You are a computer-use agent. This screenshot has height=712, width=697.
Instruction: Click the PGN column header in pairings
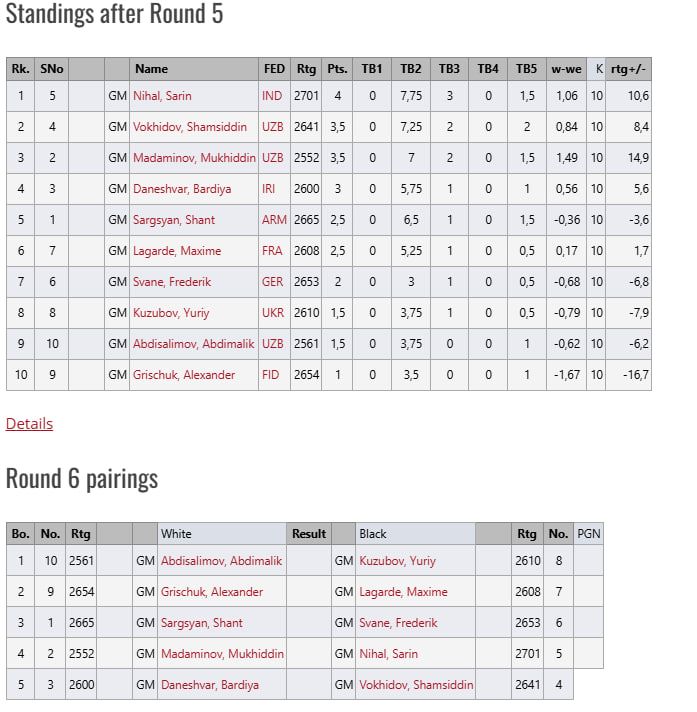[x=589, y=534]
